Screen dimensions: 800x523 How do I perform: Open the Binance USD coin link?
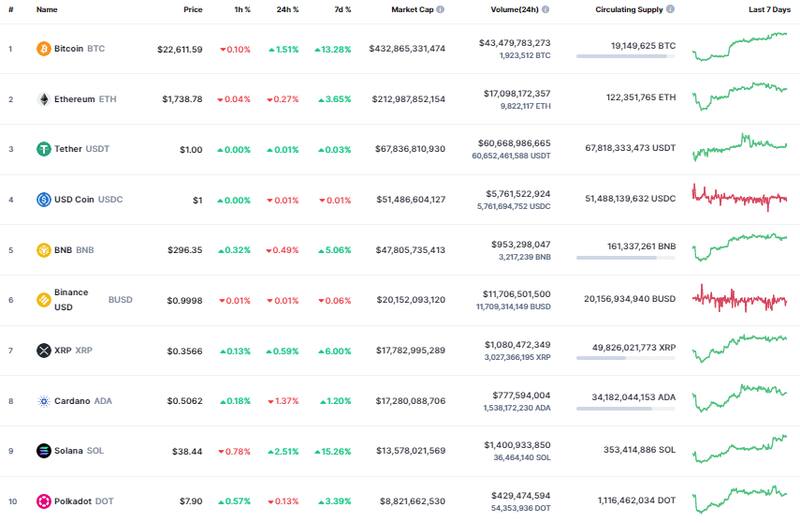pos(72,299)
